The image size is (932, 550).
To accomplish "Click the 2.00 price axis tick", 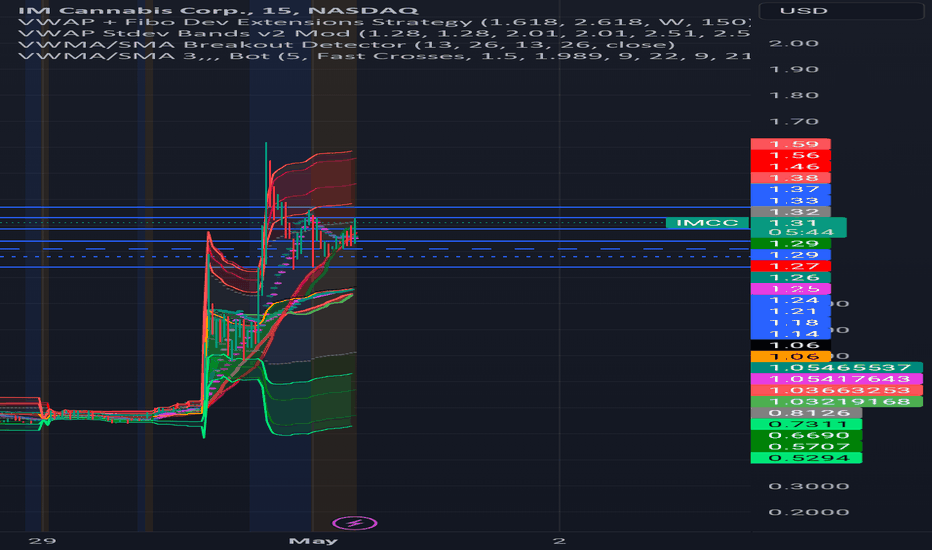I will (794, 43).
